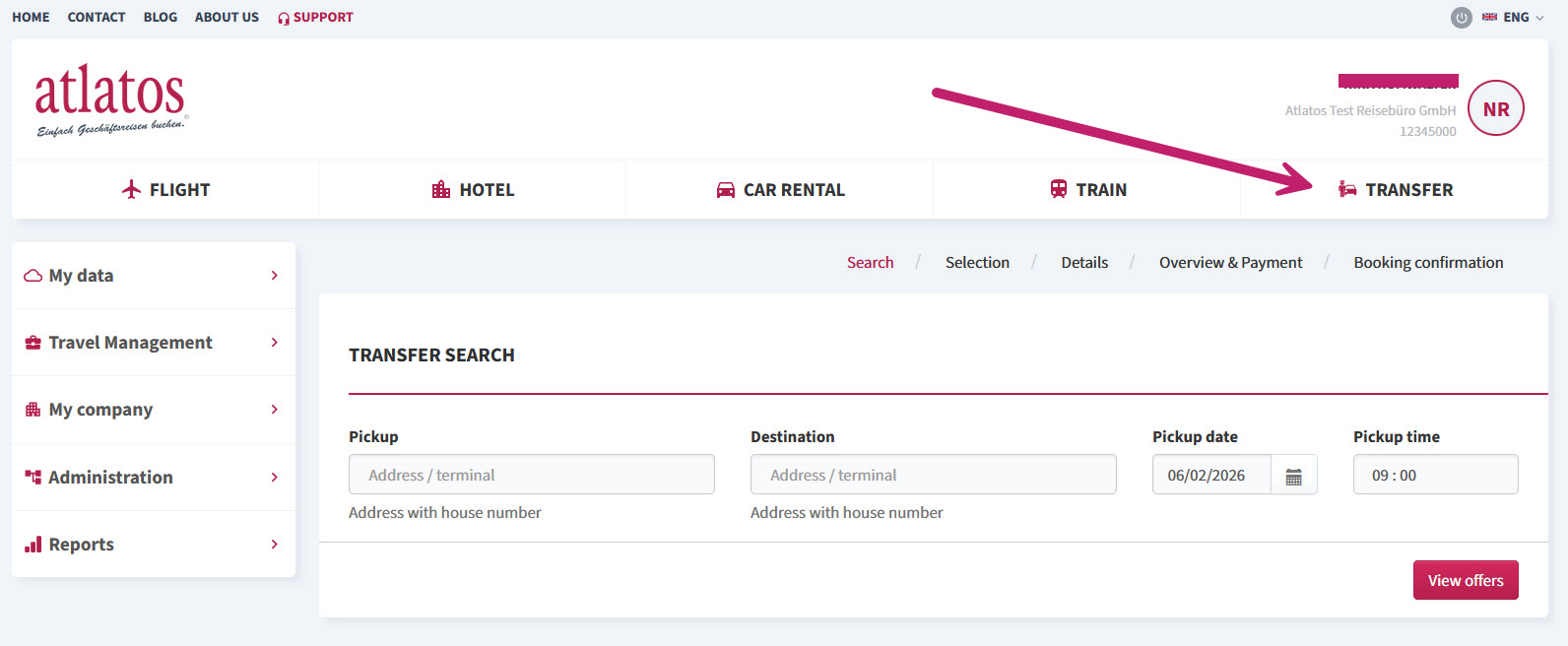This screenshot has height=646, width=1568.
Task: Open the Overview & Payment step
Action: point(1230,262)
